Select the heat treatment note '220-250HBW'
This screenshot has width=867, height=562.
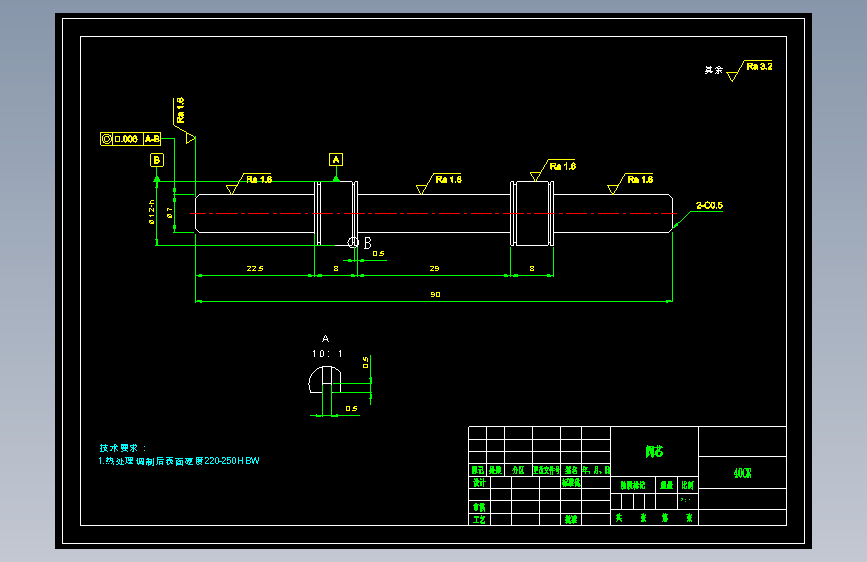click(232, 461)
